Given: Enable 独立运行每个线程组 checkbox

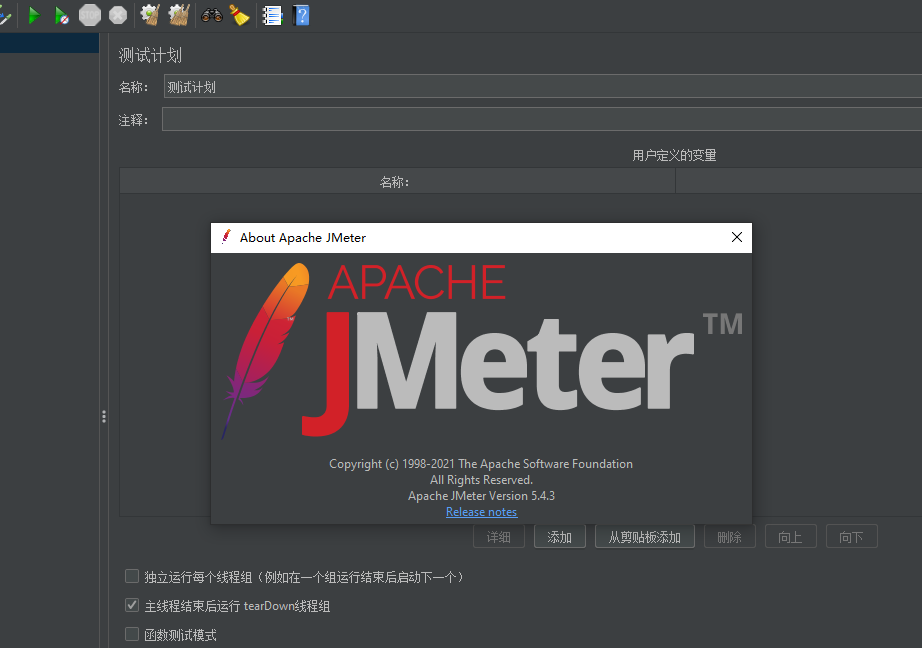Looking at the screenshot, I should (131, 576).
